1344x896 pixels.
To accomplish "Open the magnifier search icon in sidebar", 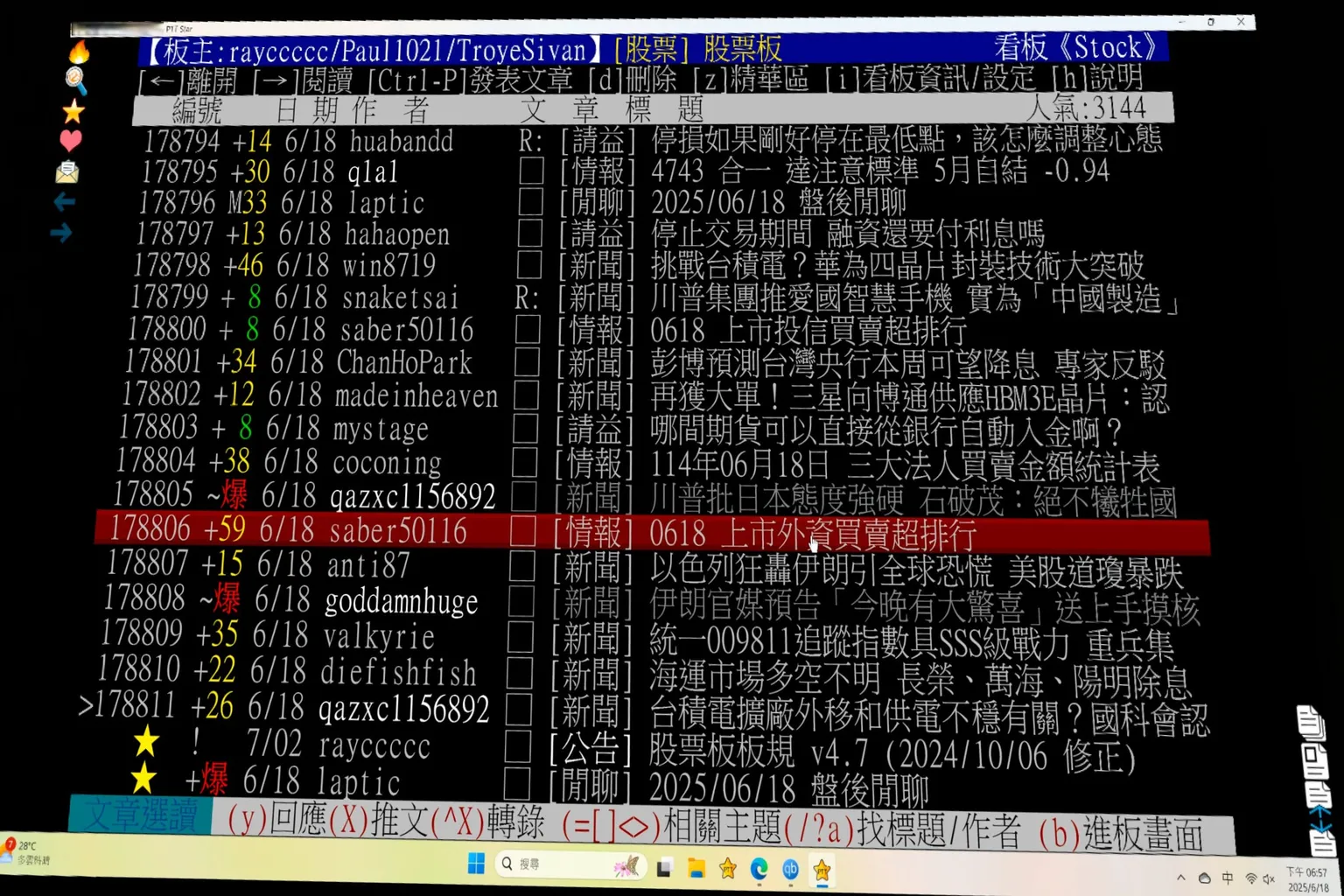I will (x=75, y=80).
